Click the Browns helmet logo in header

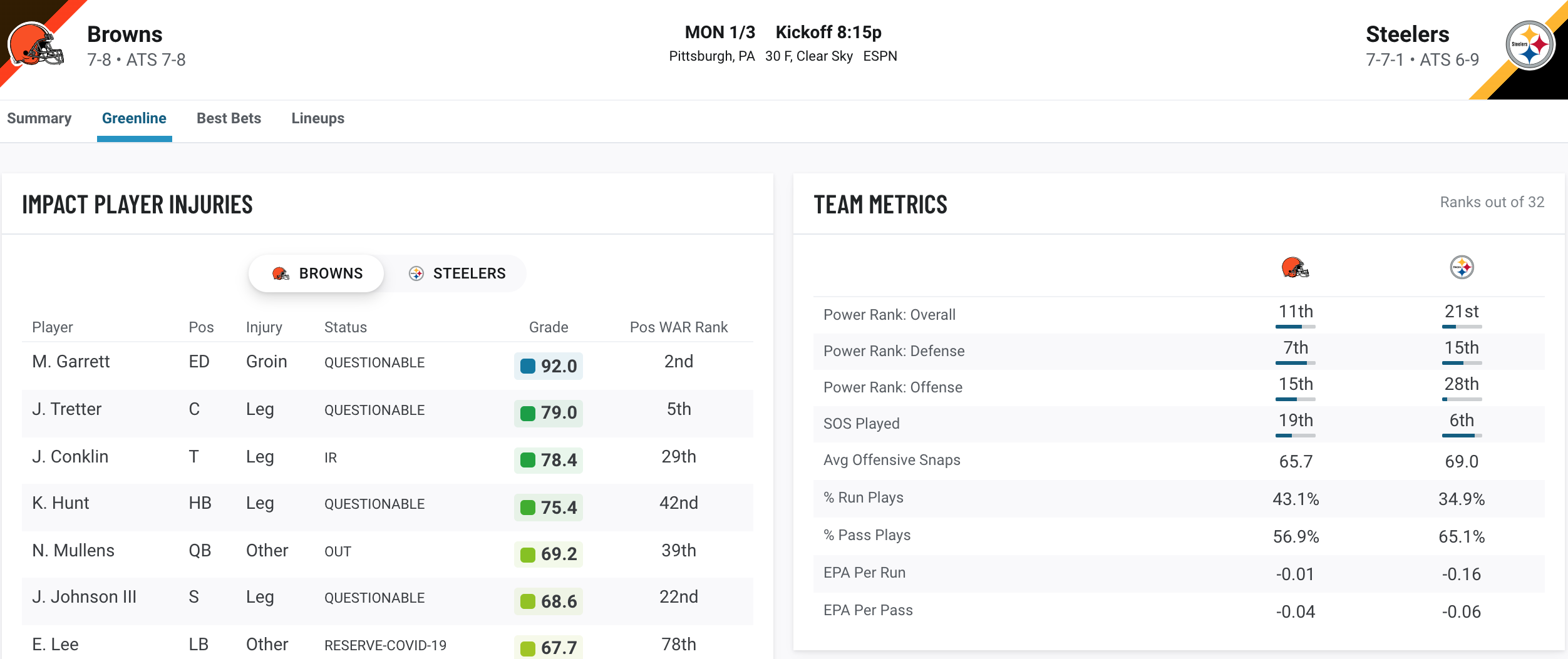[36, 44]
